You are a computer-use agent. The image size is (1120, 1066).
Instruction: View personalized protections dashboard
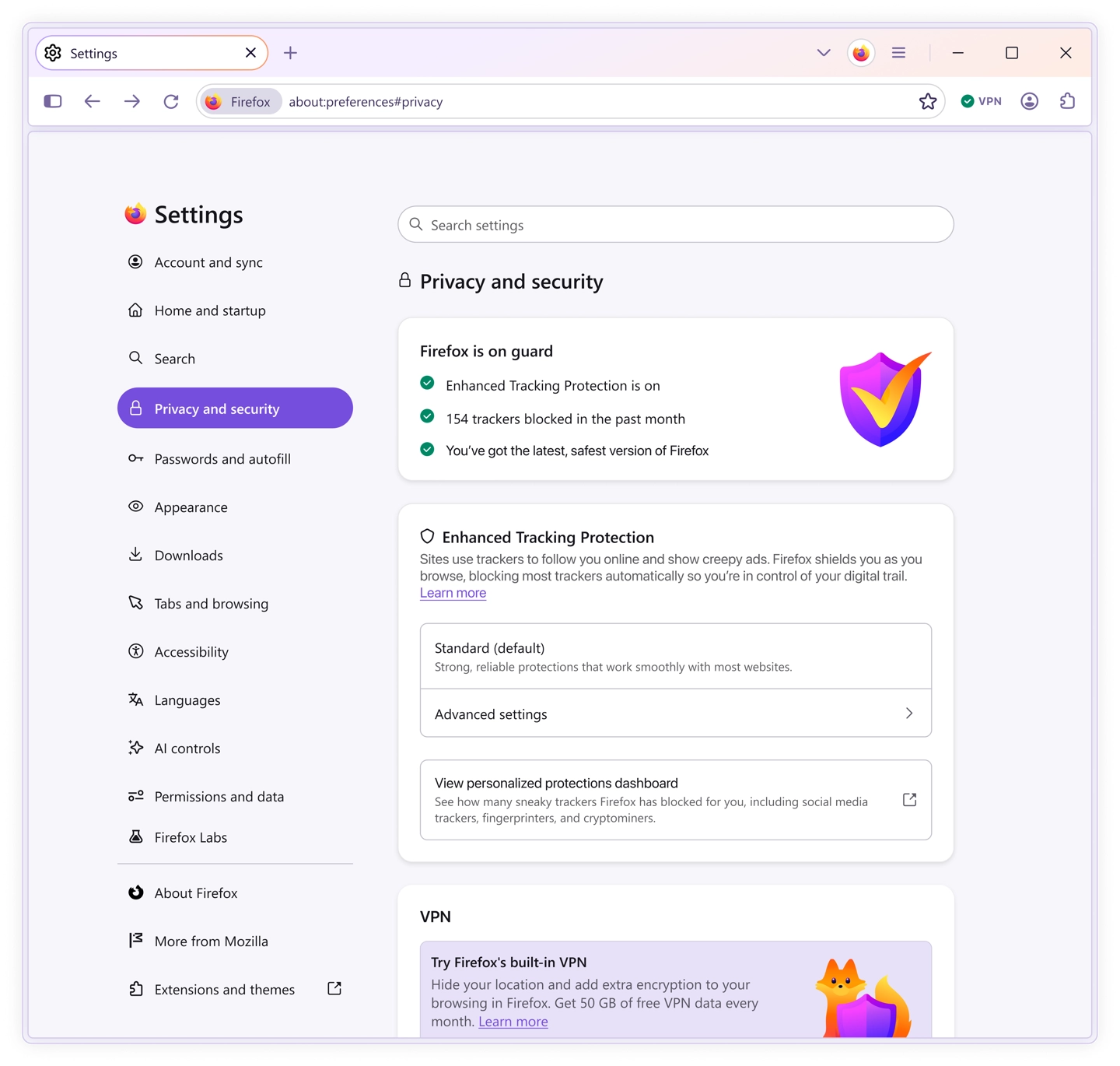[x=676, y=800]
